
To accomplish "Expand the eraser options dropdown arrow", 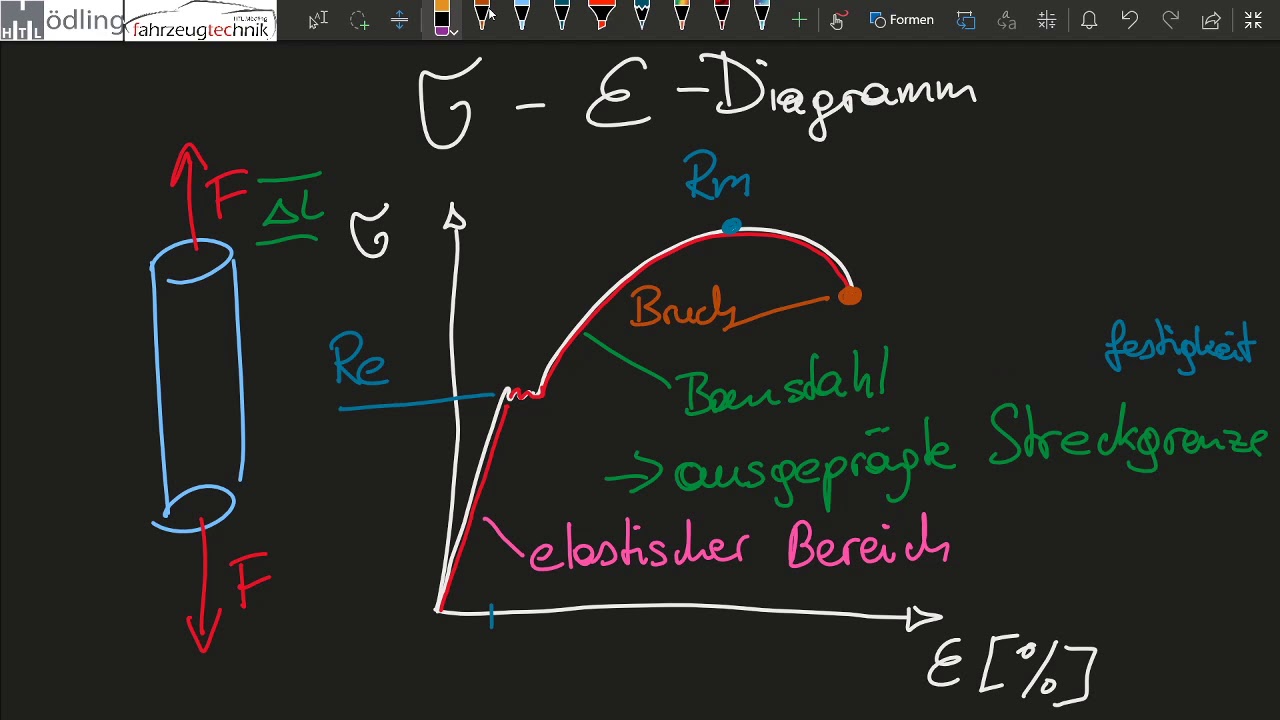I will coord(453,32).
